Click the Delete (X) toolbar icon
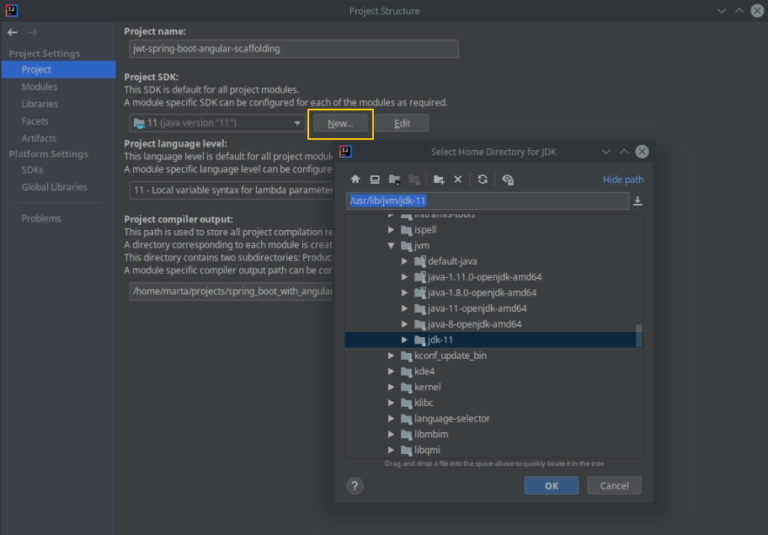 coord(458,179)
